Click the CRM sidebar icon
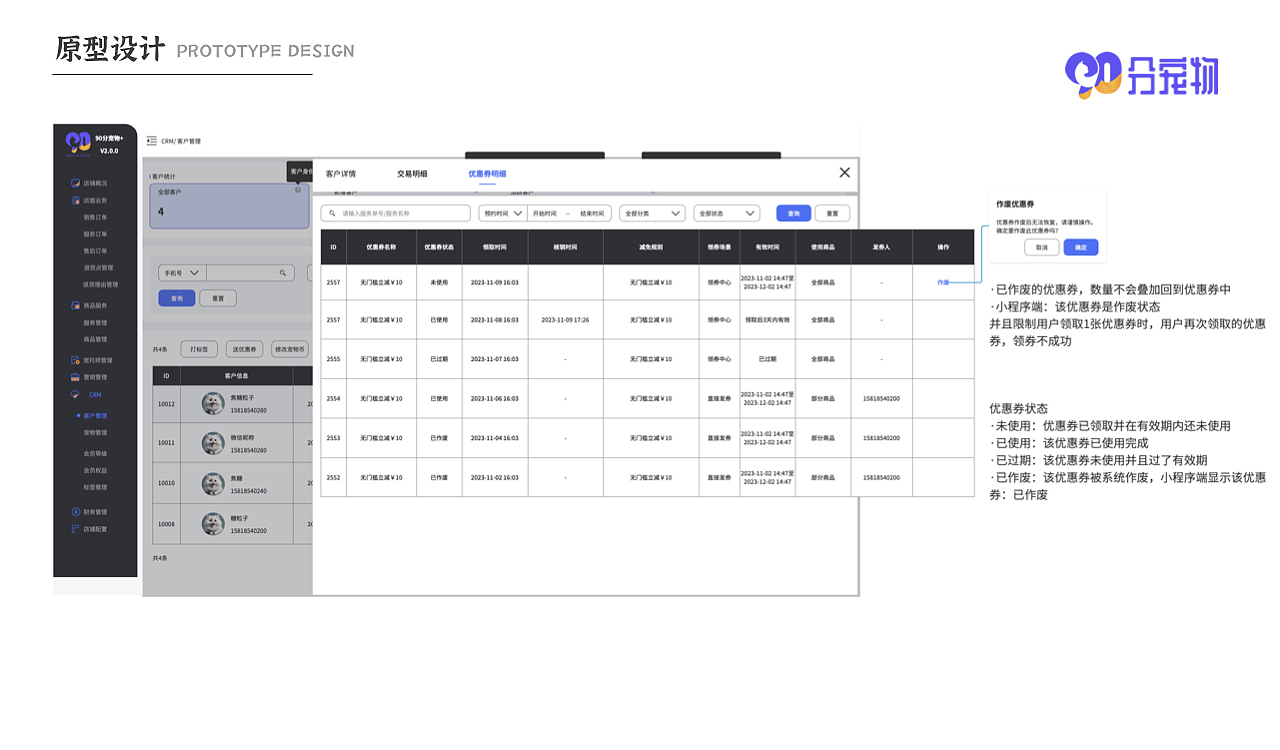This screenshot has width=1280, height=750. click(x=75, y=395)
